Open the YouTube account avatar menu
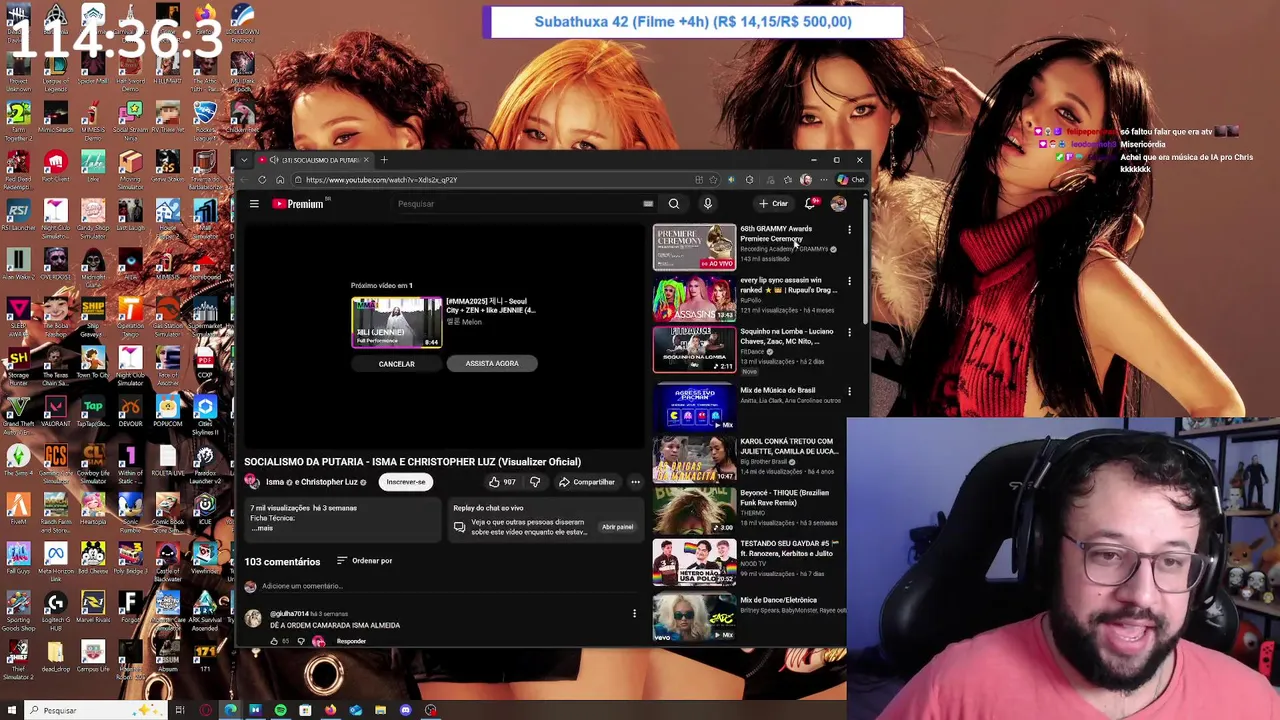 click(838, 204)
